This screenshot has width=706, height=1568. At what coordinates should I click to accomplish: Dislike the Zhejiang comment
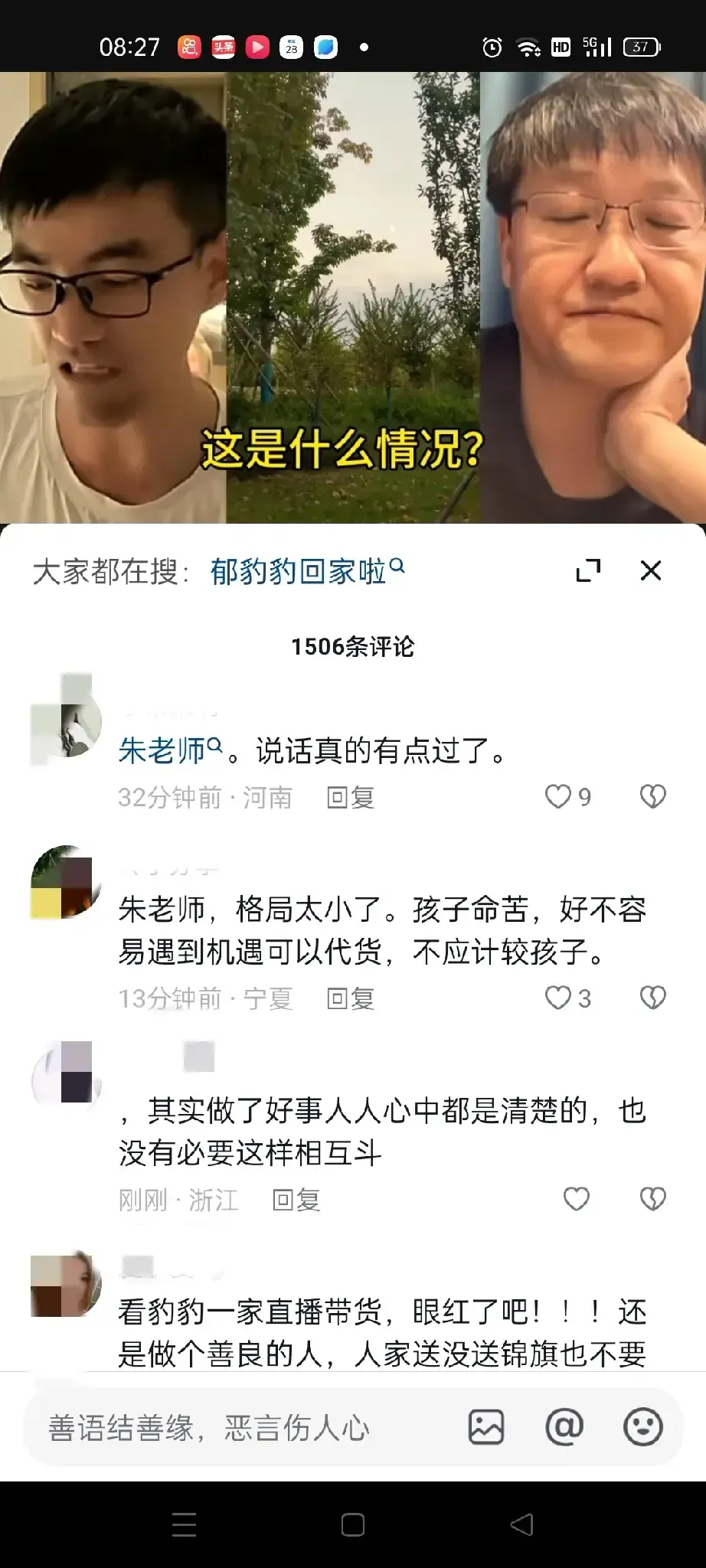click(653, 1199)
